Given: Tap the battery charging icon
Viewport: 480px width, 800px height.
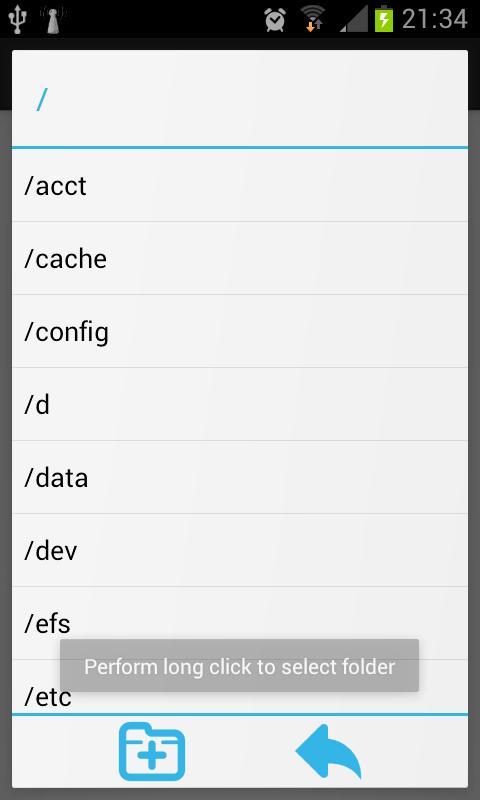Looking at the screenshot, I should [x=384, y=19].
